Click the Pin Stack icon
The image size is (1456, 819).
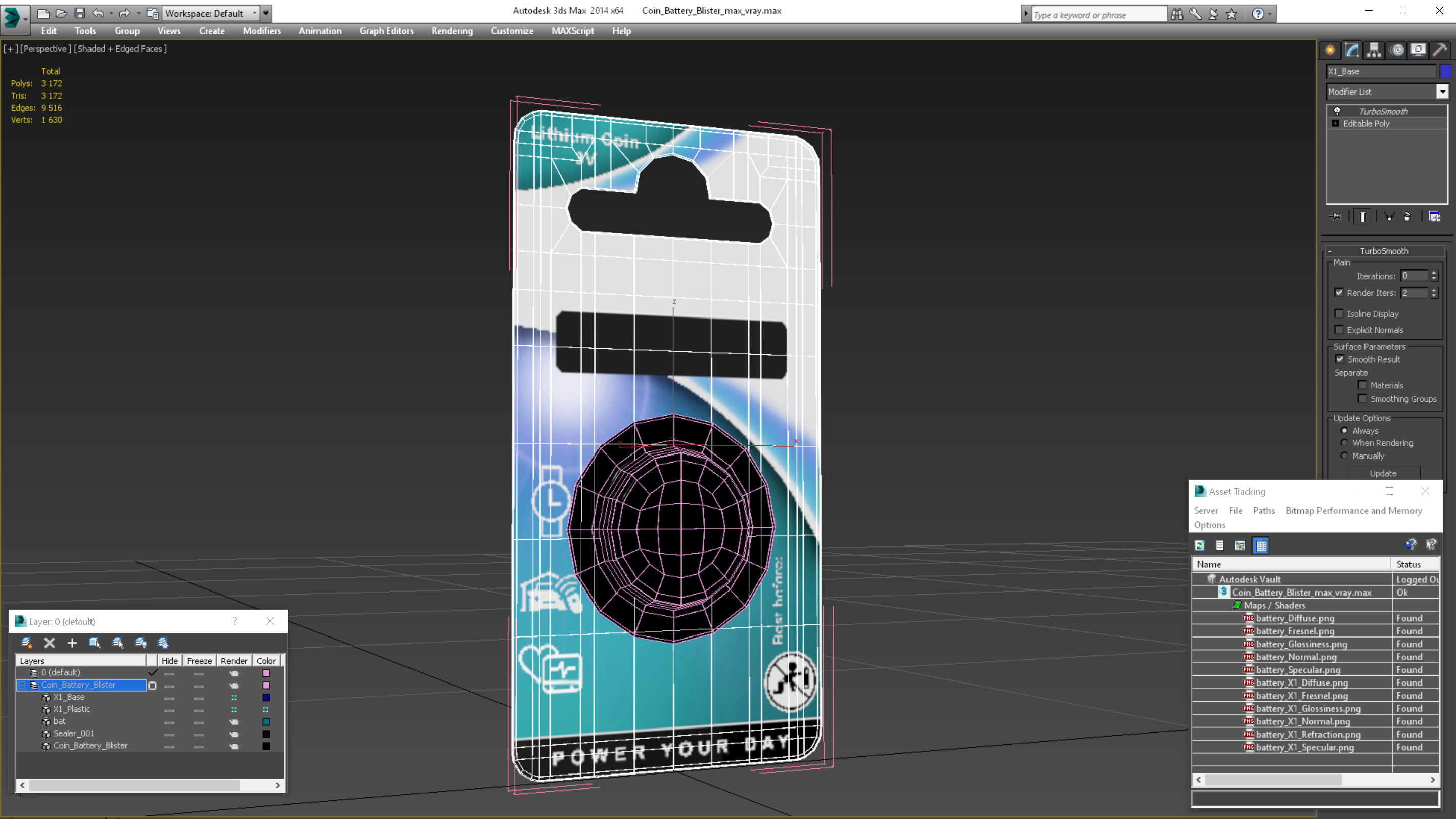(x=1336, y=216)
